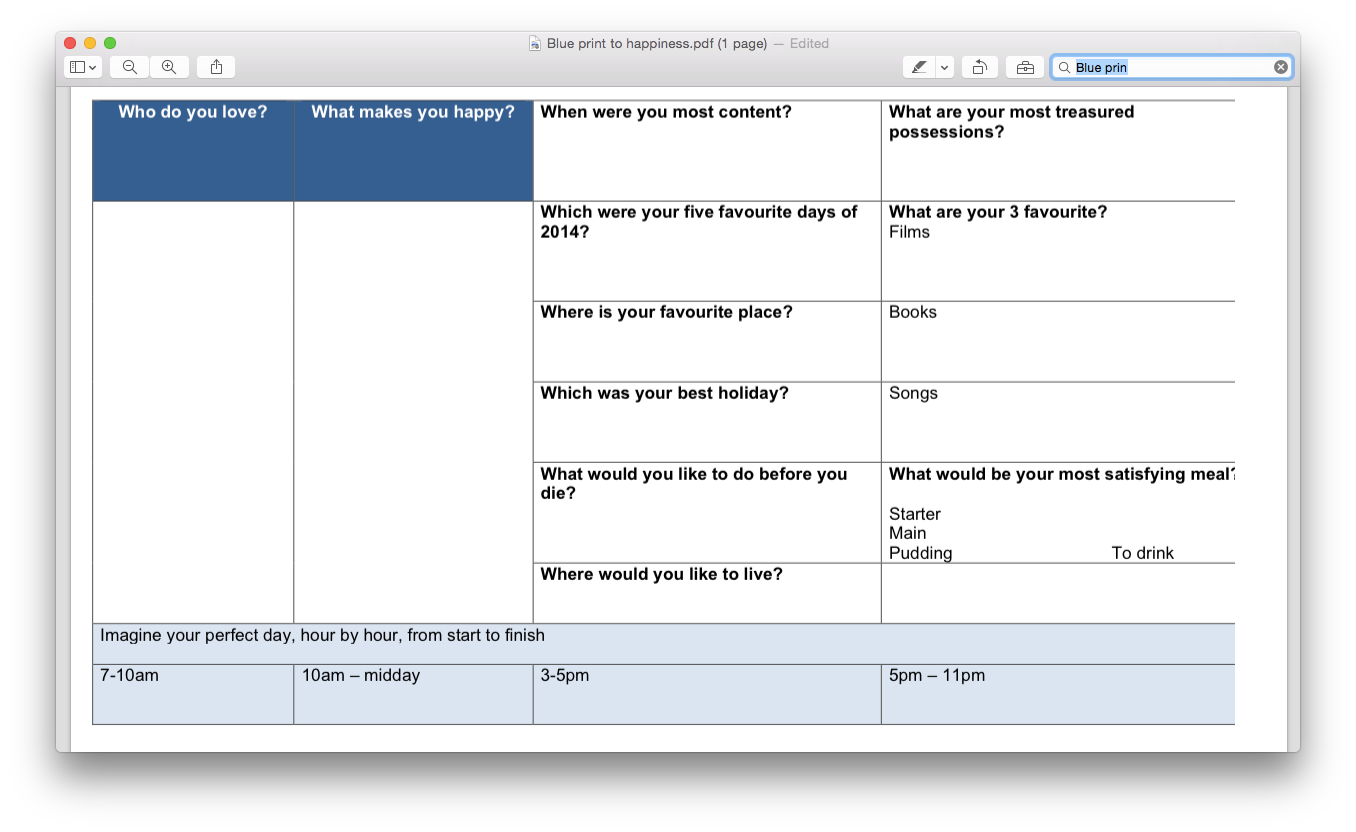Click the Where is your favourite place? cell
This screenshot has height=832, width=1356.
point(707,341)
